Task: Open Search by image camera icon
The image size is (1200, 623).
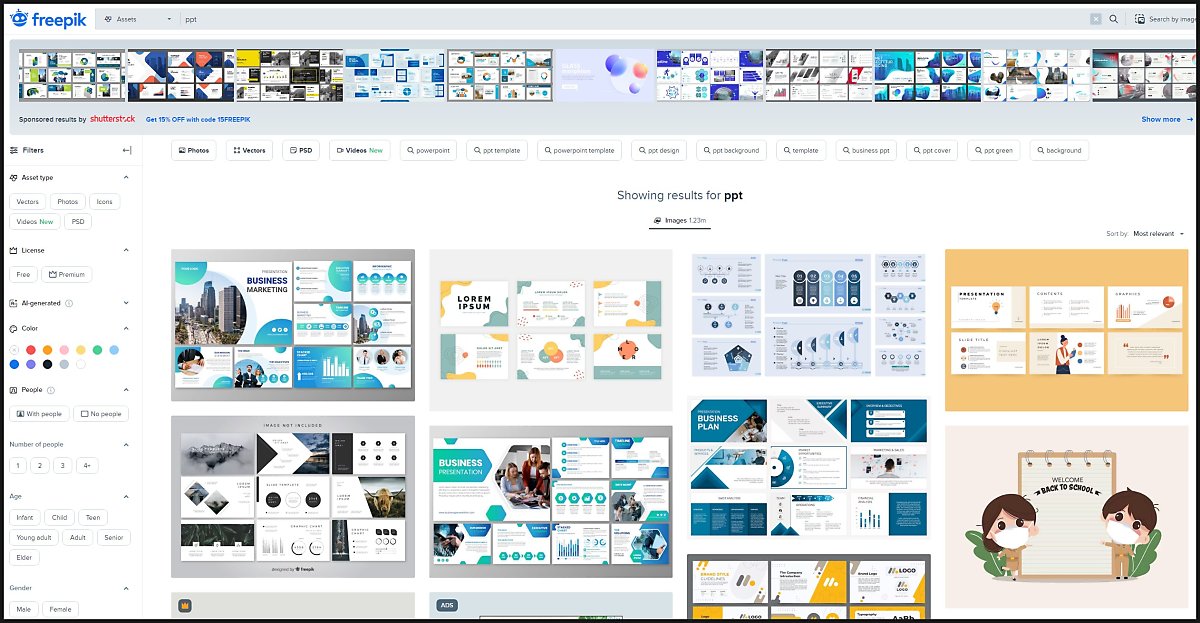Action: [1140, 19]
